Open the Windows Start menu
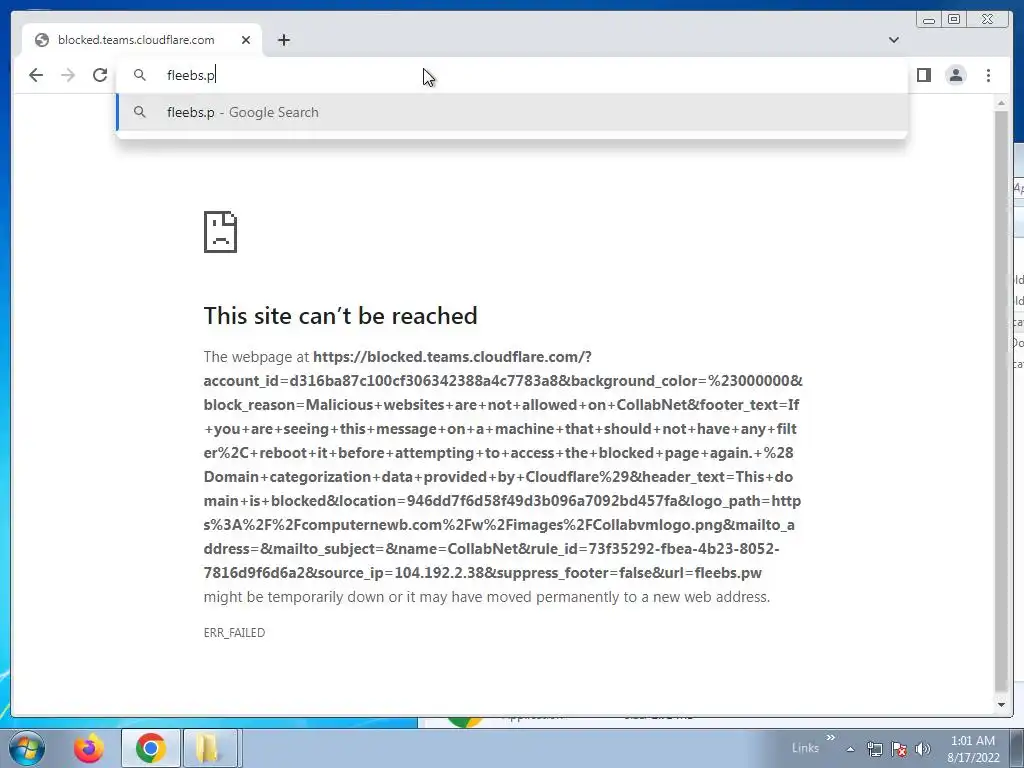The width and height of the screenshot is (1024, 768). pyautogui.click(x=27, y=748)
